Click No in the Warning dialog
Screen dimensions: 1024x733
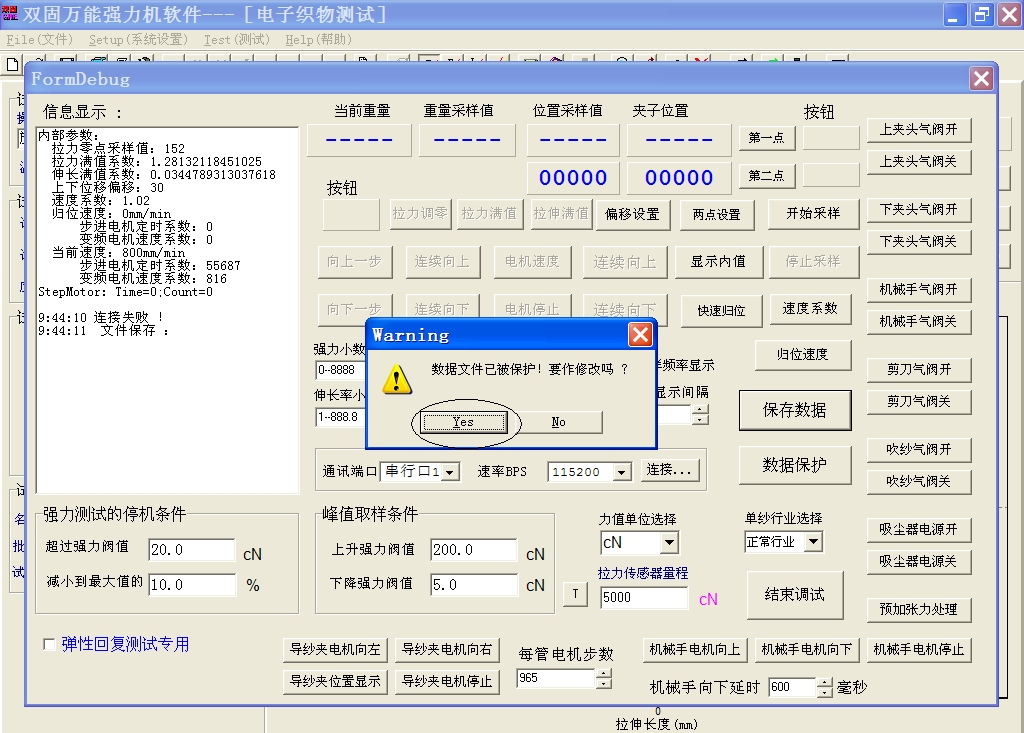coord(558,422)
